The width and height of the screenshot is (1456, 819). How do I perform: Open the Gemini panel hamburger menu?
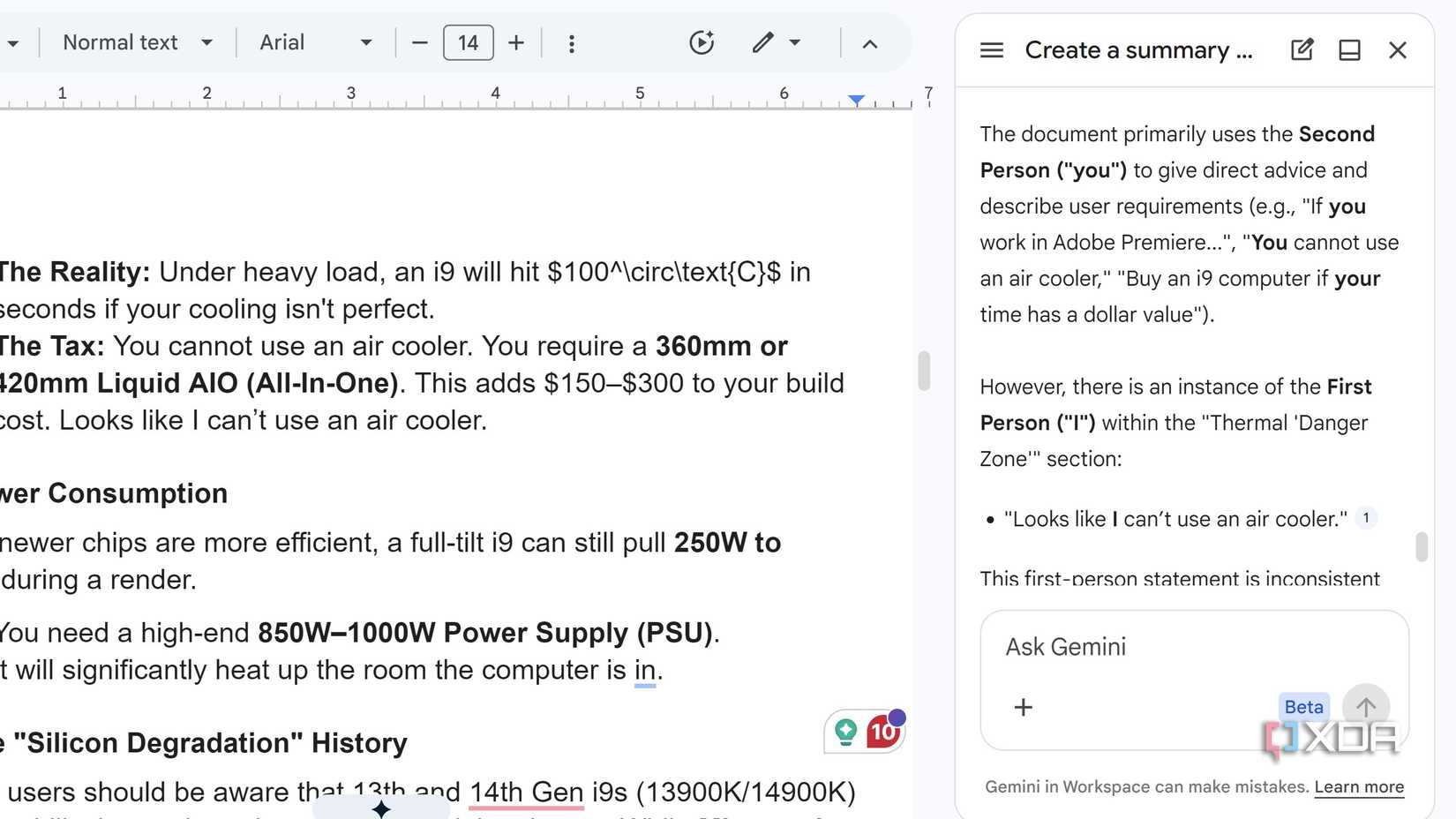[992, 50]
